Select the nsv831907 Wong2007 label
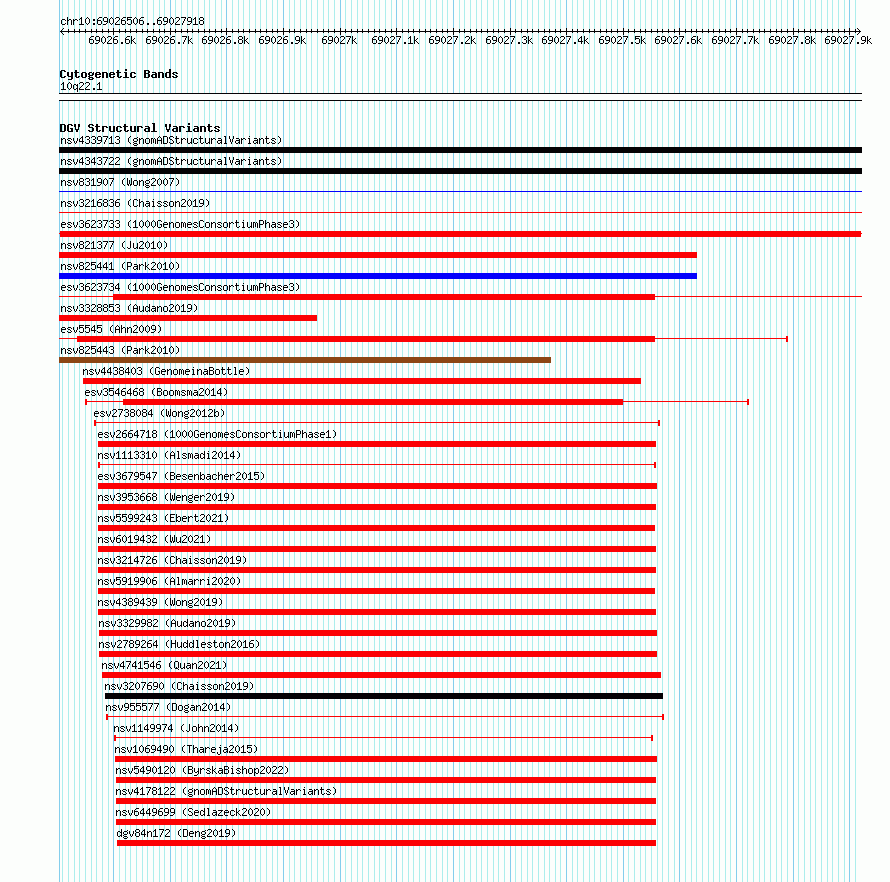The width and height of the screenshot is (890, 882). coord(120,182)
